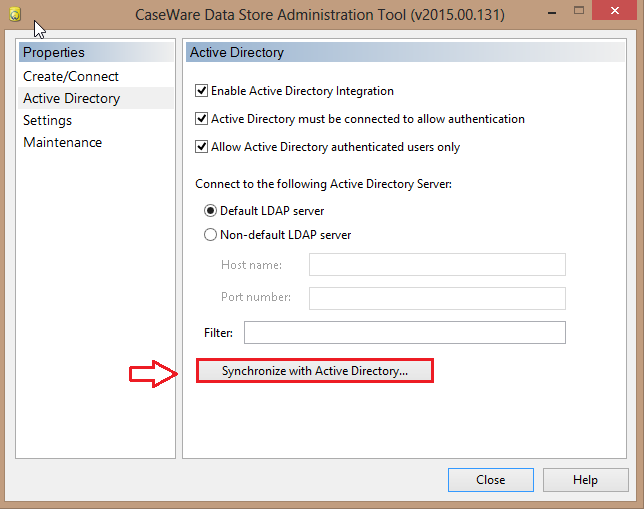Select the Default LDAP server radio button
The image size is (644, 509).
210,211
